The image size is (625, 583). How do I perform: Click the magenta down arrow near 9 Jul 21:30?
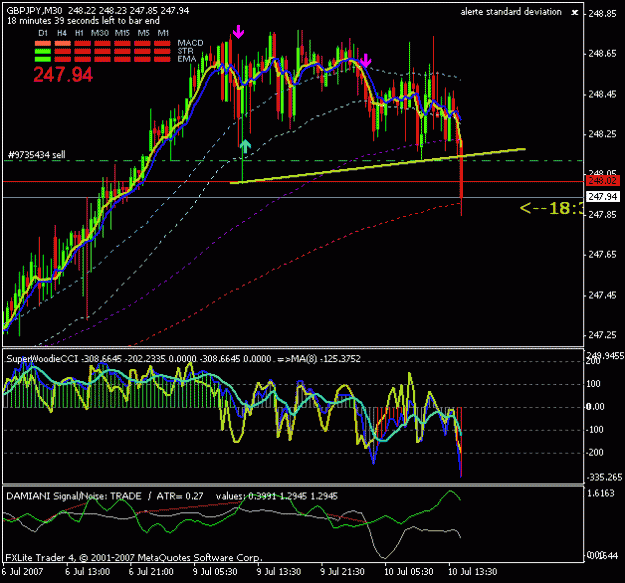(x=366, y=61)
